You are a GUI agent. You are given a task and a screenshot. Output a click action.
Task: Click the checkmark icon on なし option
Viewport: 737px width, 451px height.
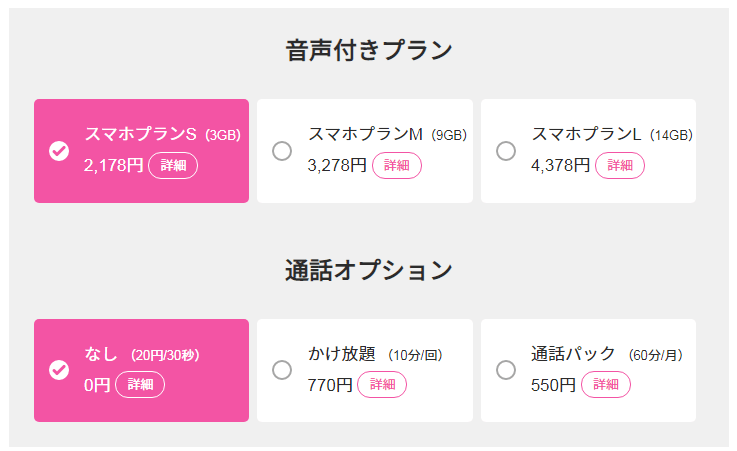[x=59, y=370]
